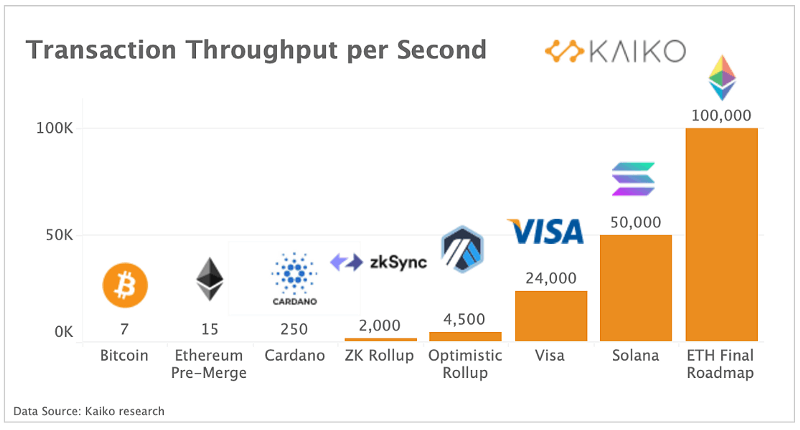Click the Optimistic Rollup bar
The image size is (800, 430).
point(465,335)
